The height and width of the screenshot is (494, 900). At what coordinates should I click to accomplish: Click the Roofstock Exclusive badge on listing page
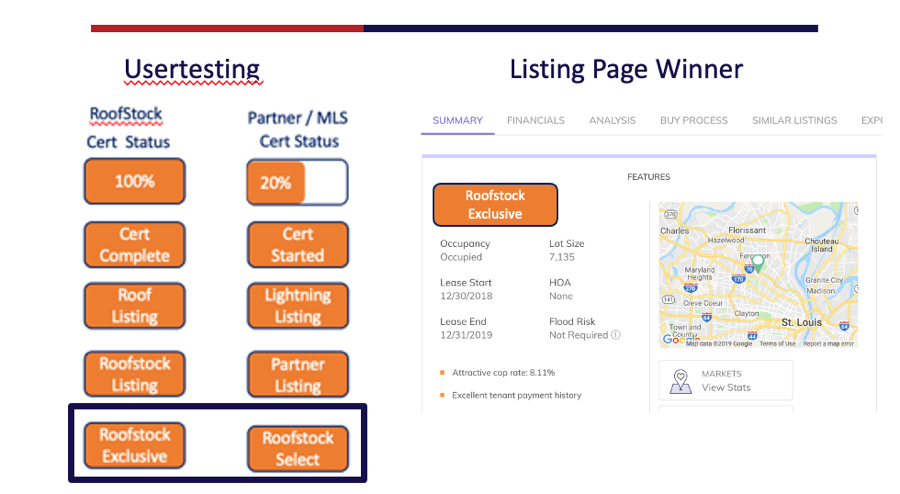[x=495, y=205]
